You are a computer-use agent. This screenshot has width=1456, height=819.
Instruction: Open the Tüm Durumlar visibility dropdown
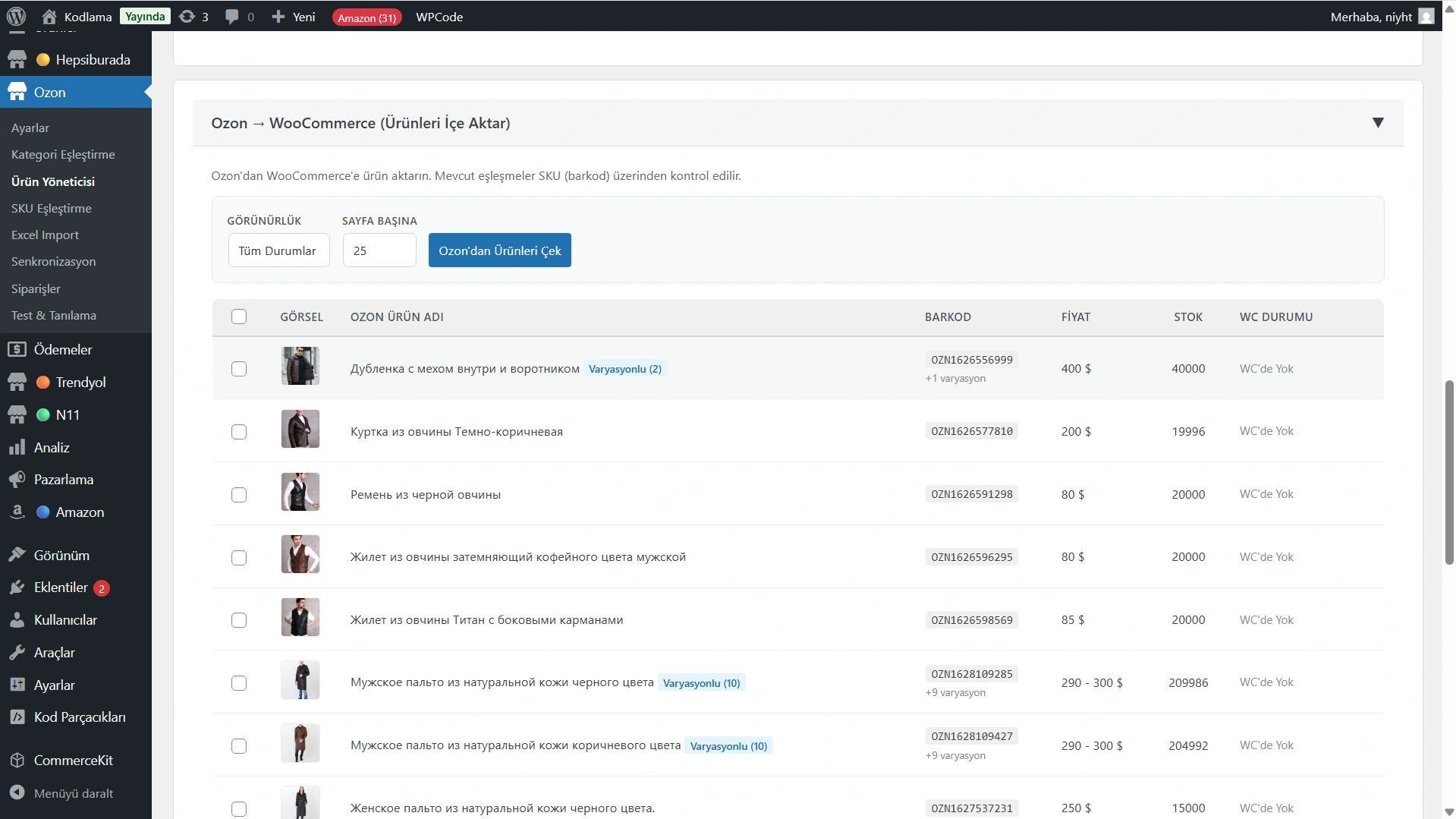(278, 250)
